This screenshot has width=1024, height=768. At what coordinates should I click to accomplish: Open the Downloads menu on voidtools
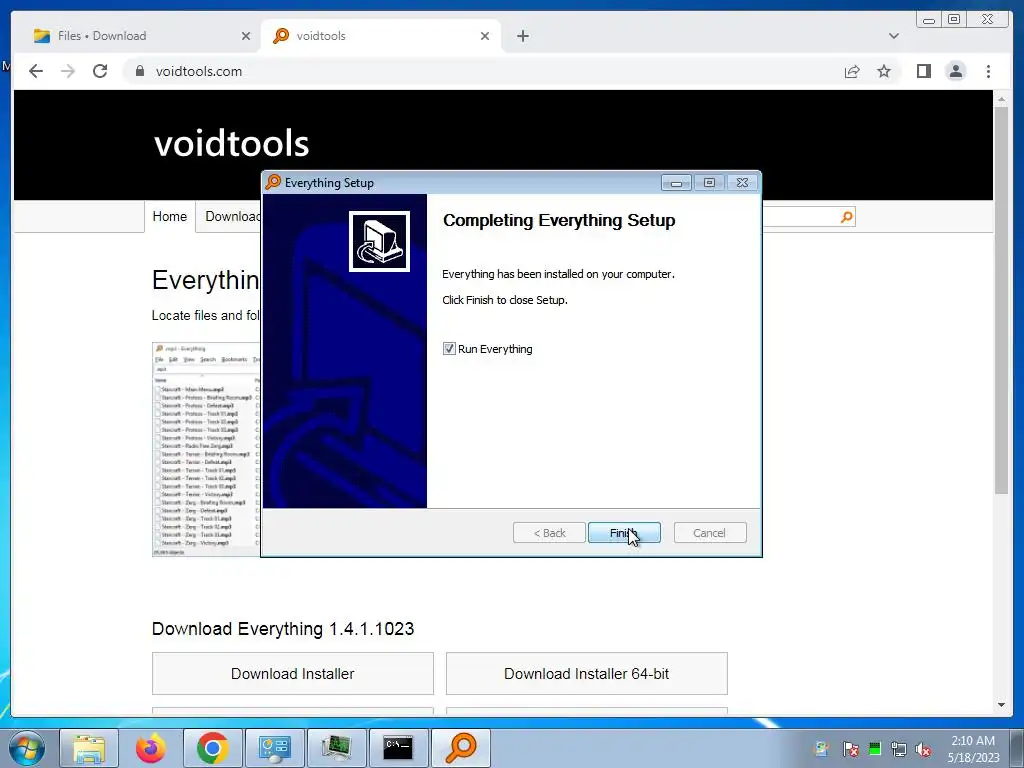point(232,216)
